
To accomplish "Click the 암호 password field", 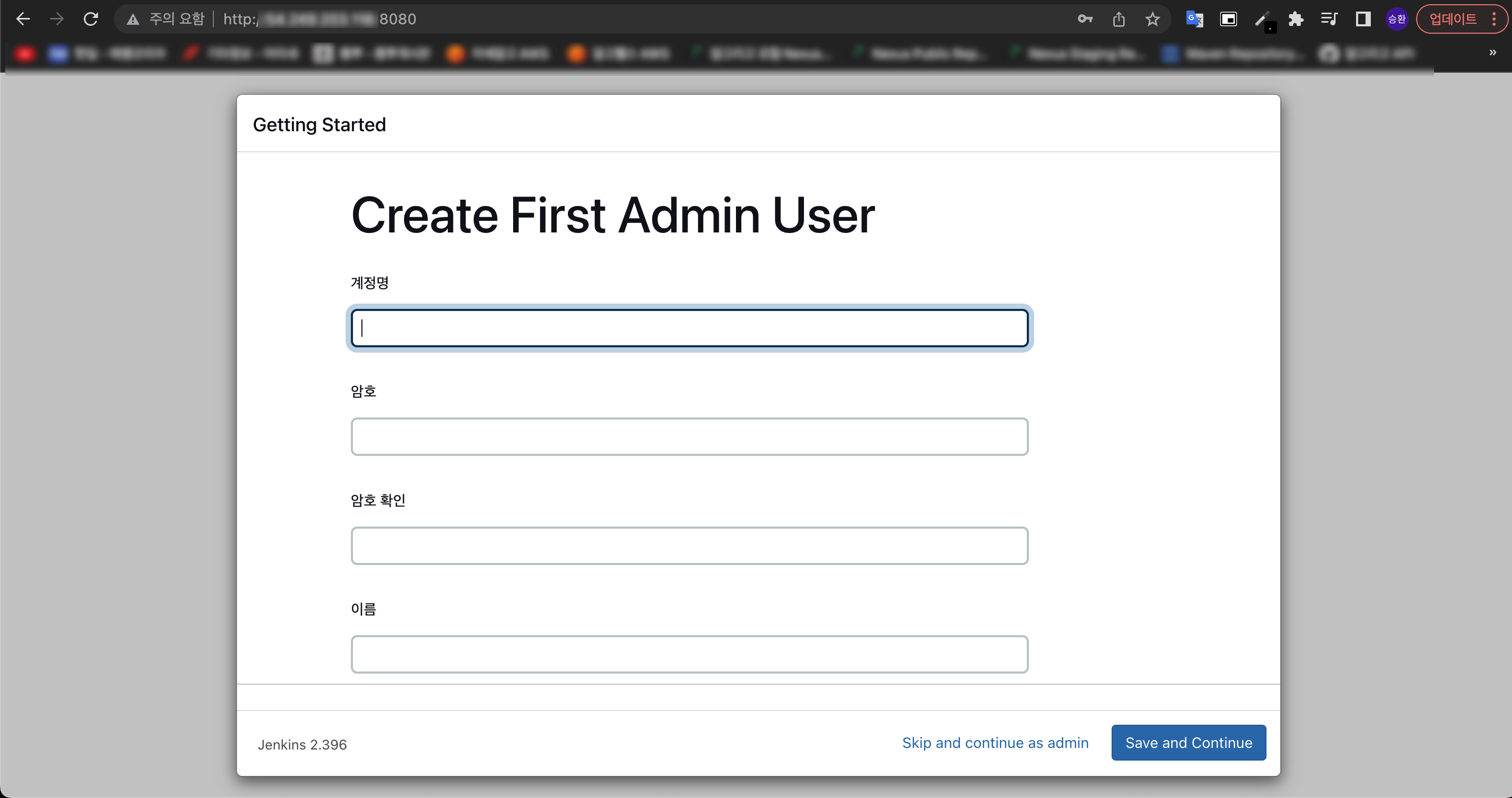I will pyautogui.click(x=689, y=436).
